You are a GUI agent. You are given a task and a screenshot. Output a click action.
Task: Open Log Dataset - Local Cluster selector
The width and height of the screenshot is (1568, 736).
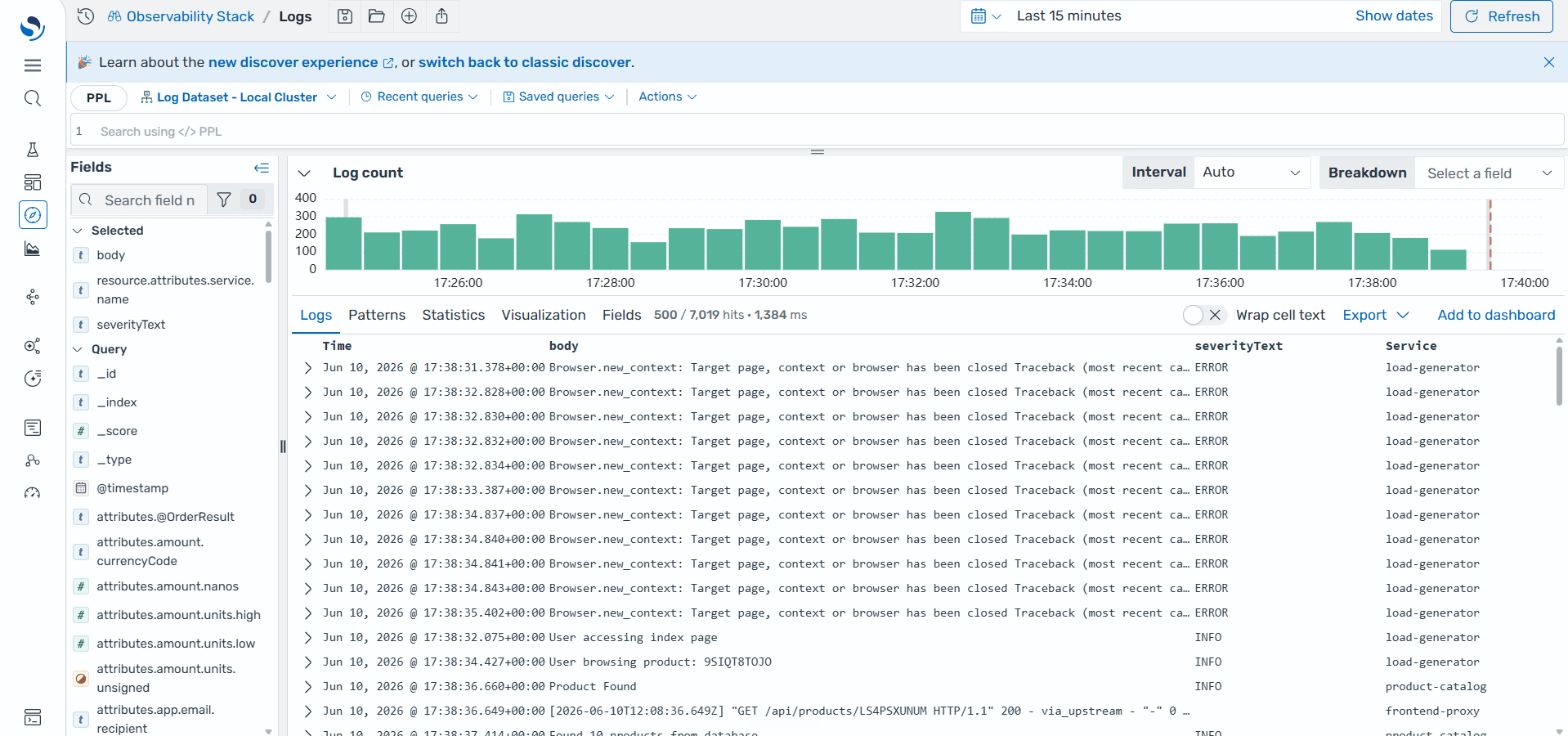coord(239,97)
